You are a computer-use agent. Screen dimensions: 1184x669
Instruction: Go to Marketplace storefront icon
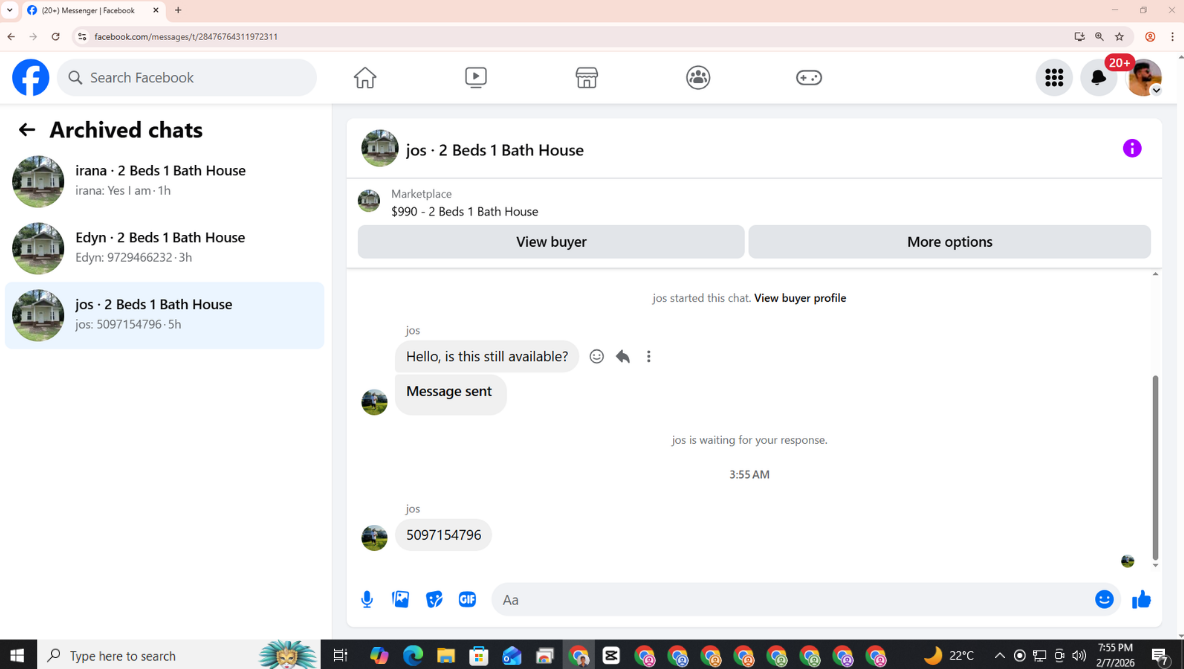pos(587,78)
